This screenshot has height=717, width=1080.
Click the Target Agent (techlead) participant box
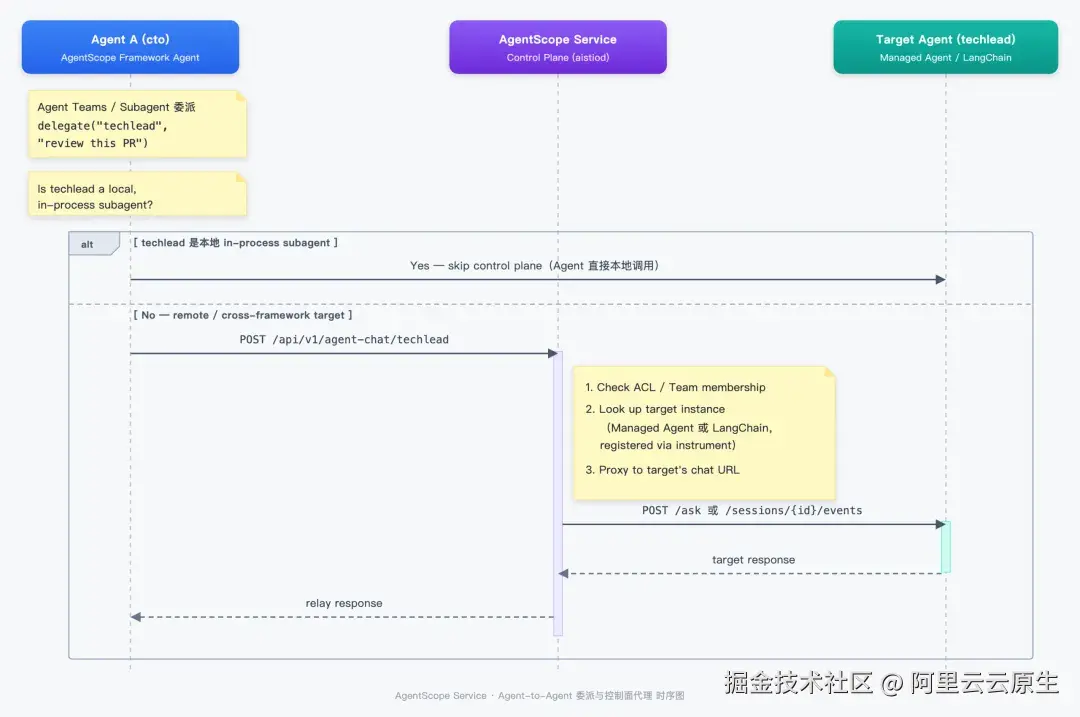tap(946, 47)
